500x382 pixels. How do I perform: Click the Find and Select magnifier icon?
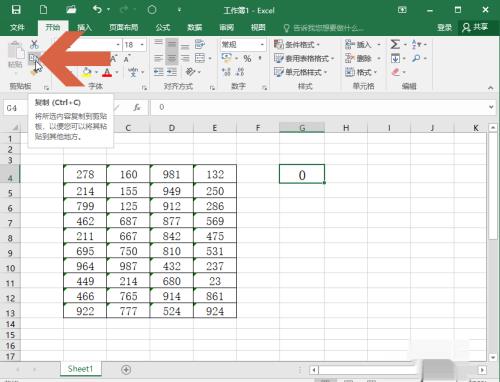416,59
